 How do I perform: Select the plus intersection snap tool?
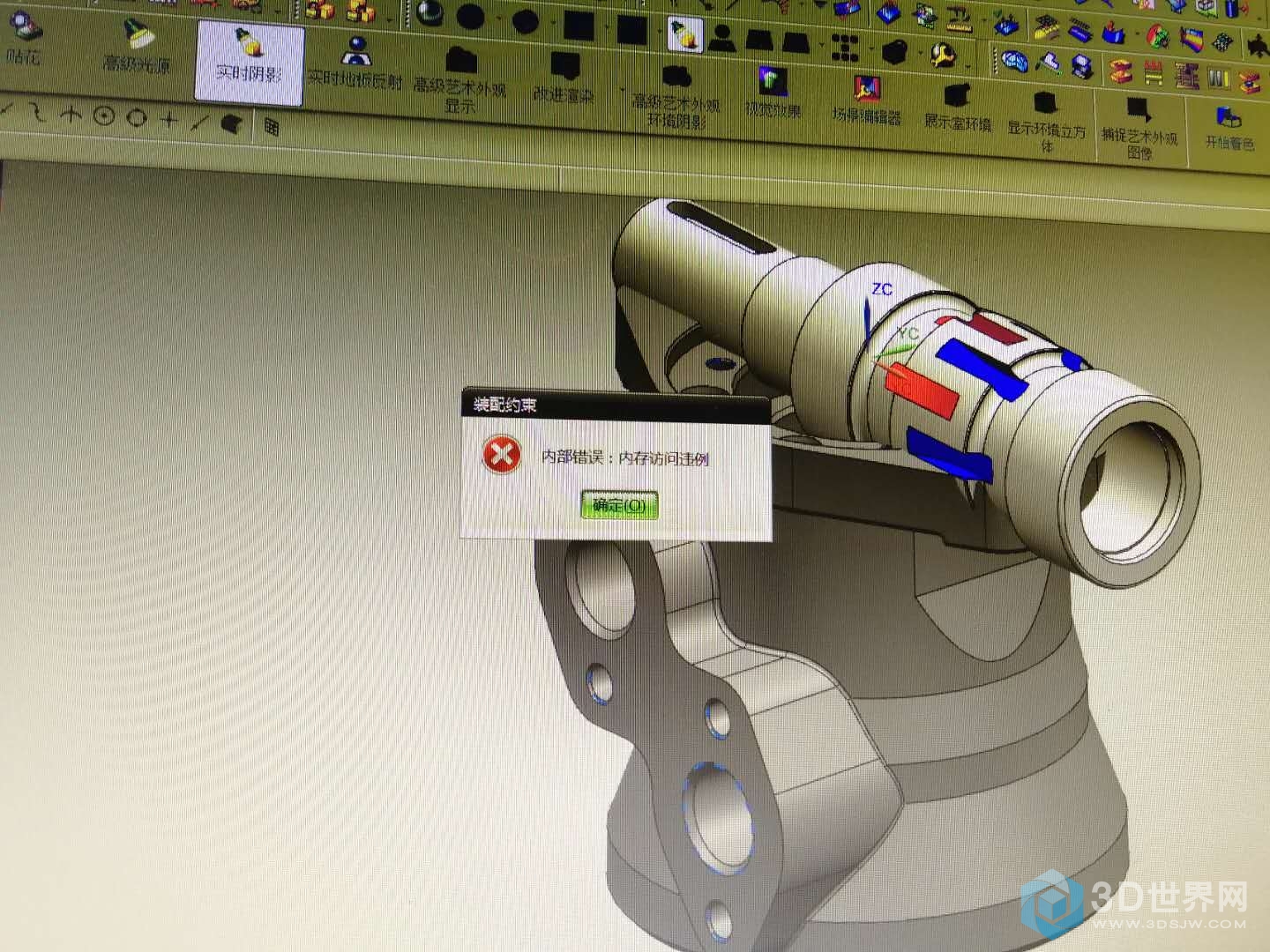coord(169,119)
